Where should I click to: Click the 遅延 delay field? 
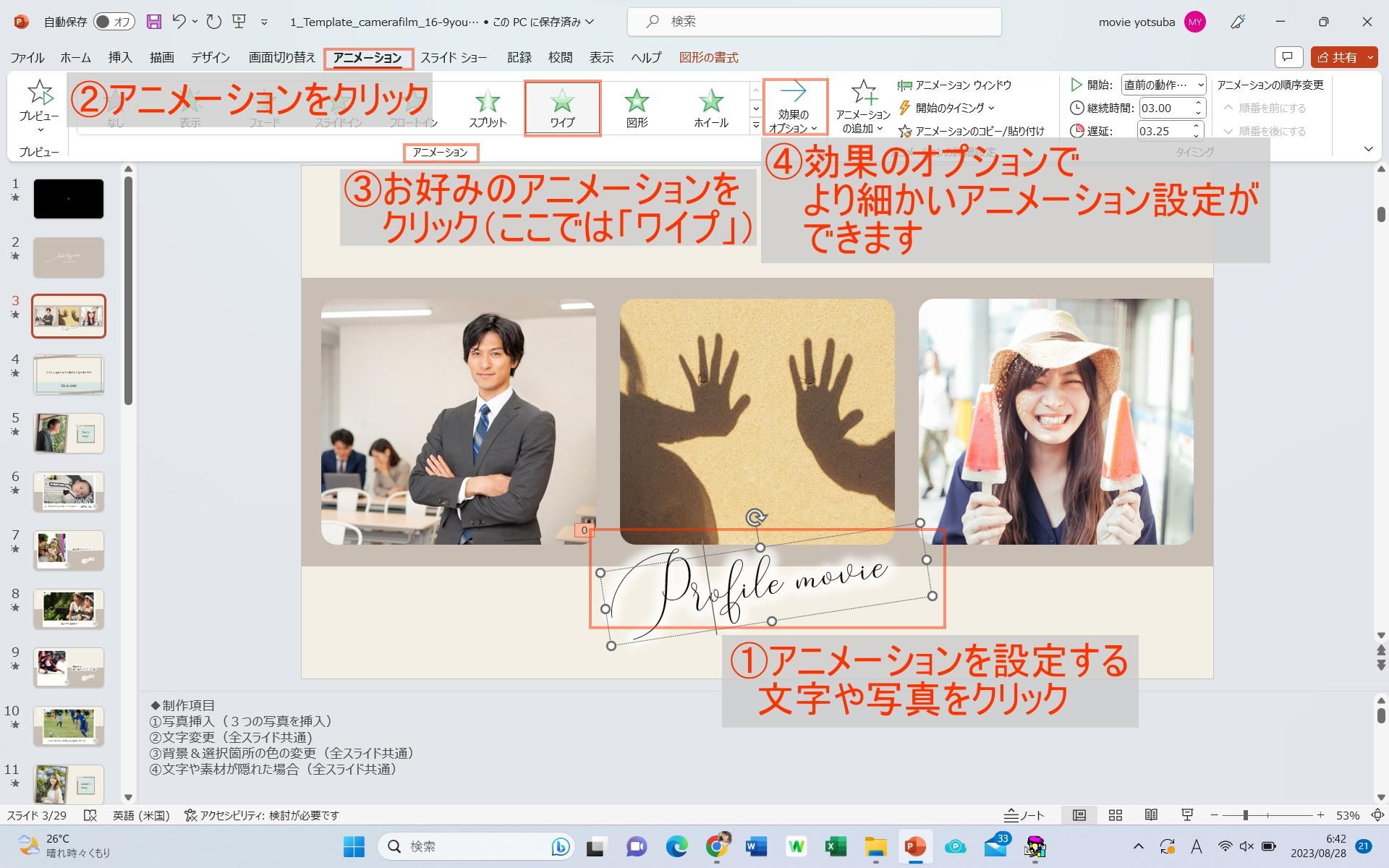click(1165, 131)
